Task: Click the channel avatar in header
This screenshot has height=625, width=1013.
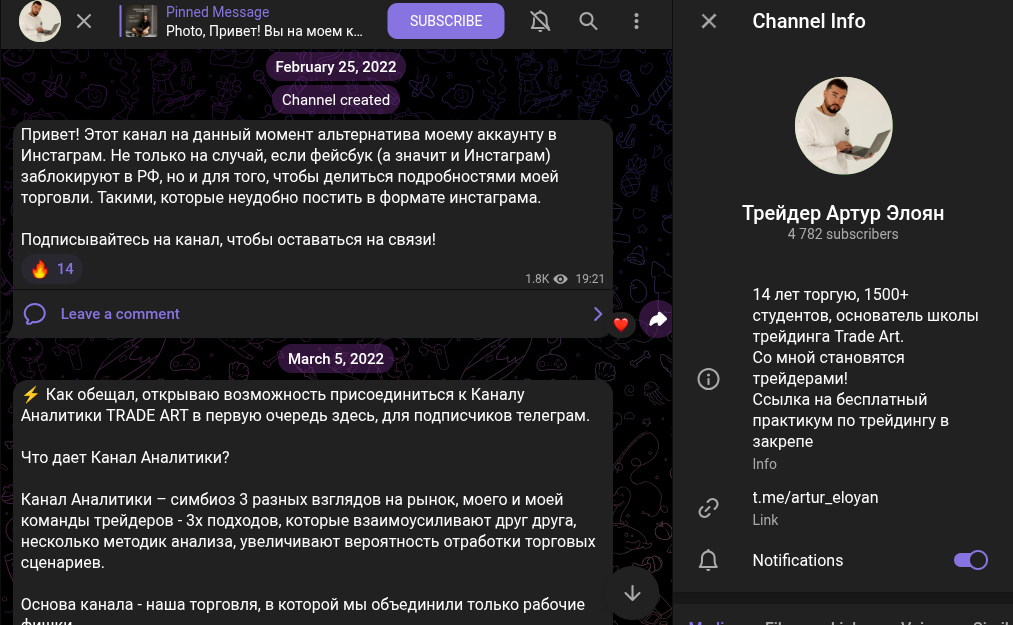Action: click(x=40, y=21)
